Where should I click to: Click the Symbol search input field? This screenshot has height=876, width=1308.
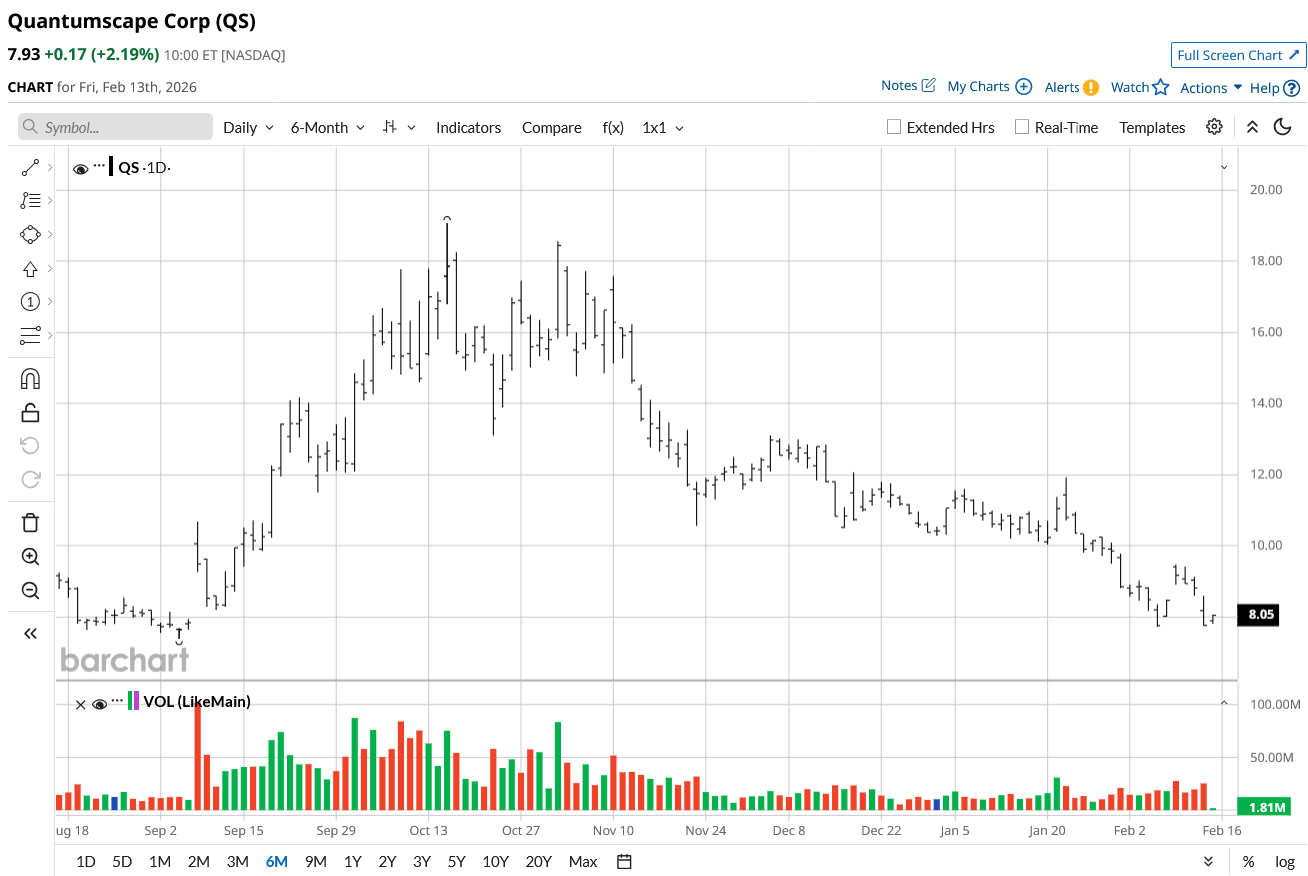point(115,127)
